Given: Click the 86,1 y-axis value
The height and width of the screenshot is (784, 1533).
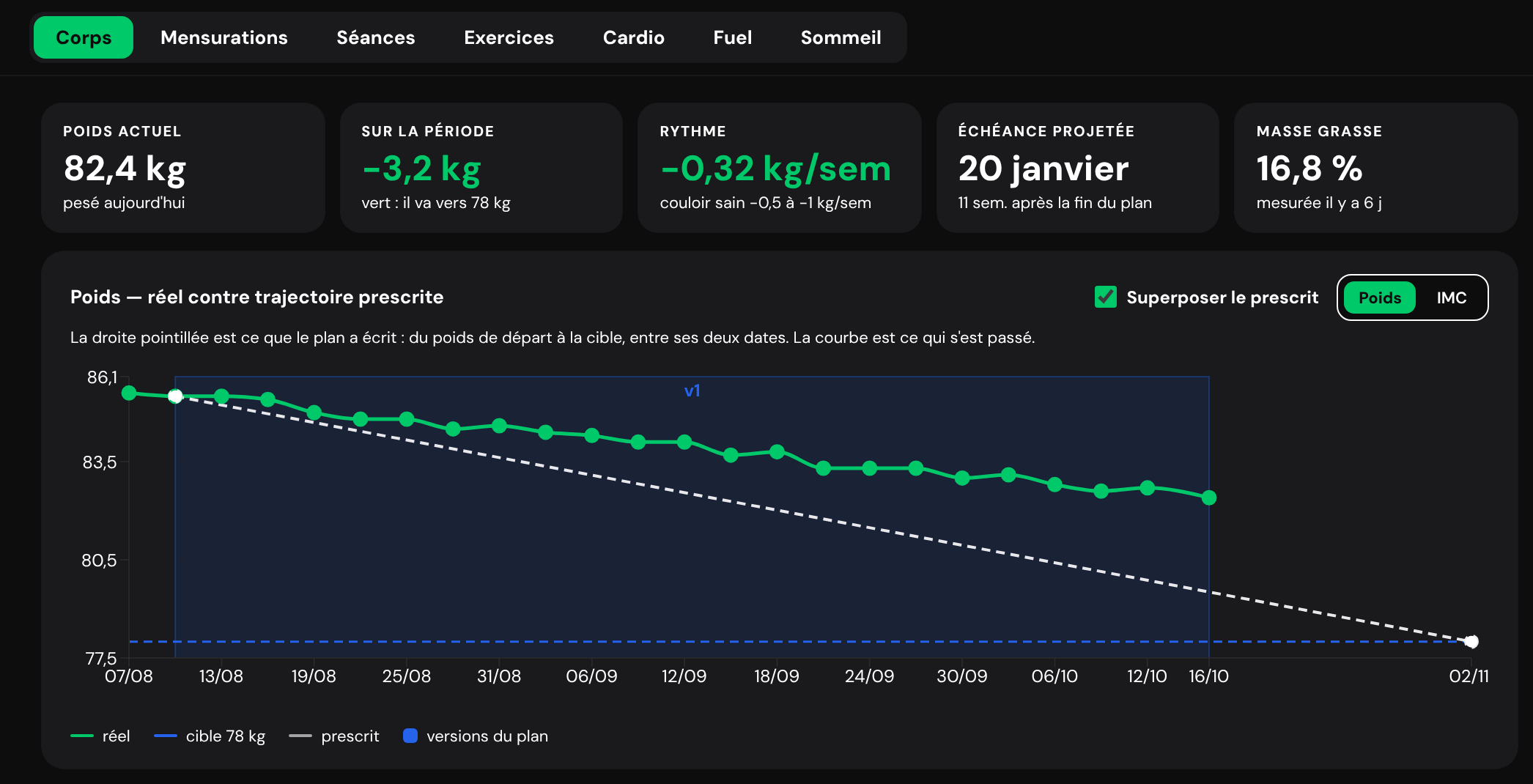Looking at the screenshot, I should (x=102, y=377).
